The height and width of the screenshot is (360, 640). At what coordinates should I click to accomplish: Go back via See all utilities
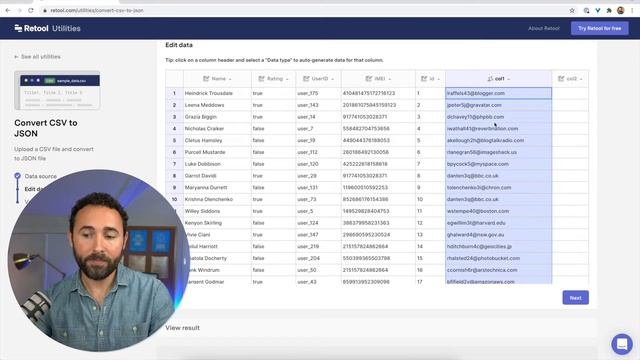pos(37,57)
